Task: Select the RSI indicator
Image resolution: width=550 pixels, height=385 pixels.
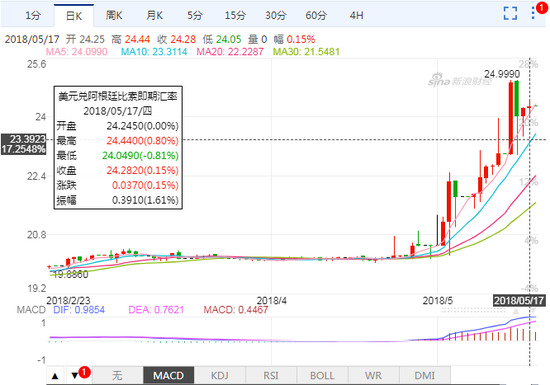Action: [x=271, y=376]
